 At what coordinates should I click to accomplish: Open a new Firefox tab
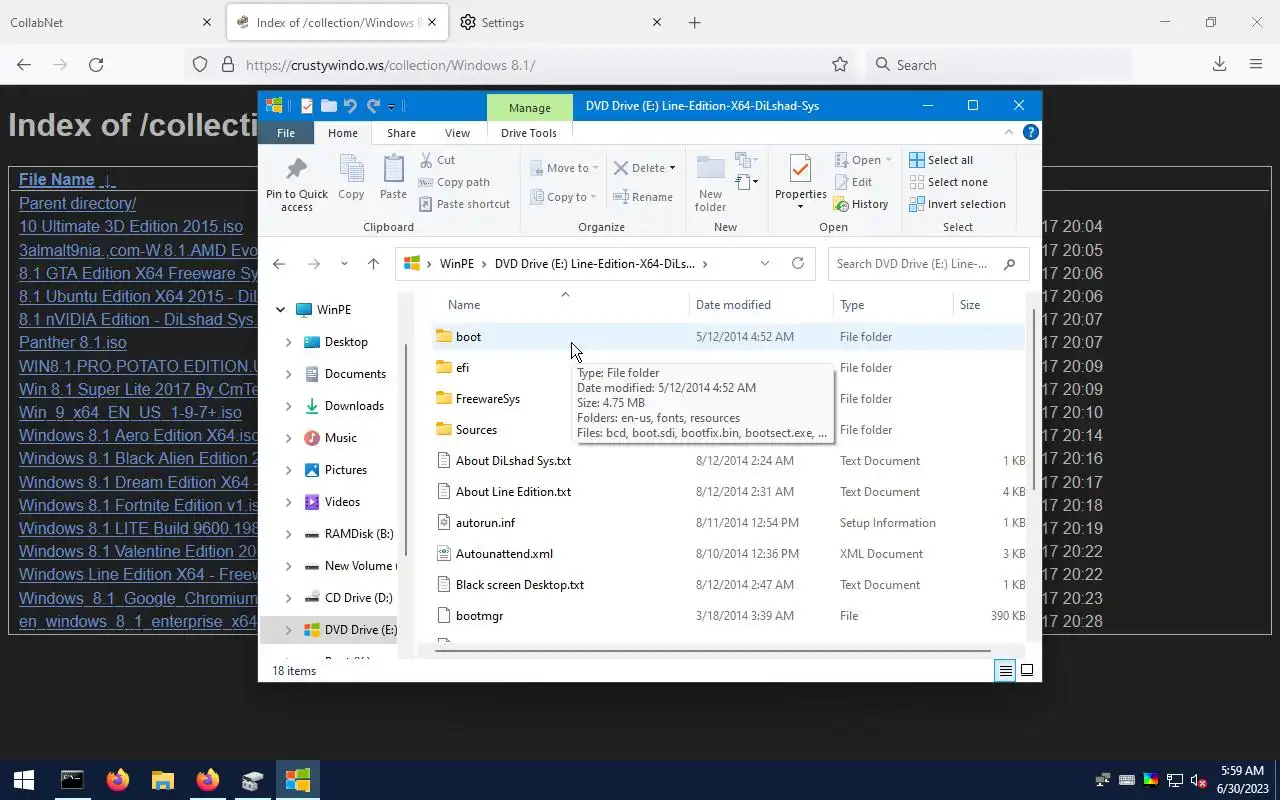pos(694,22)
